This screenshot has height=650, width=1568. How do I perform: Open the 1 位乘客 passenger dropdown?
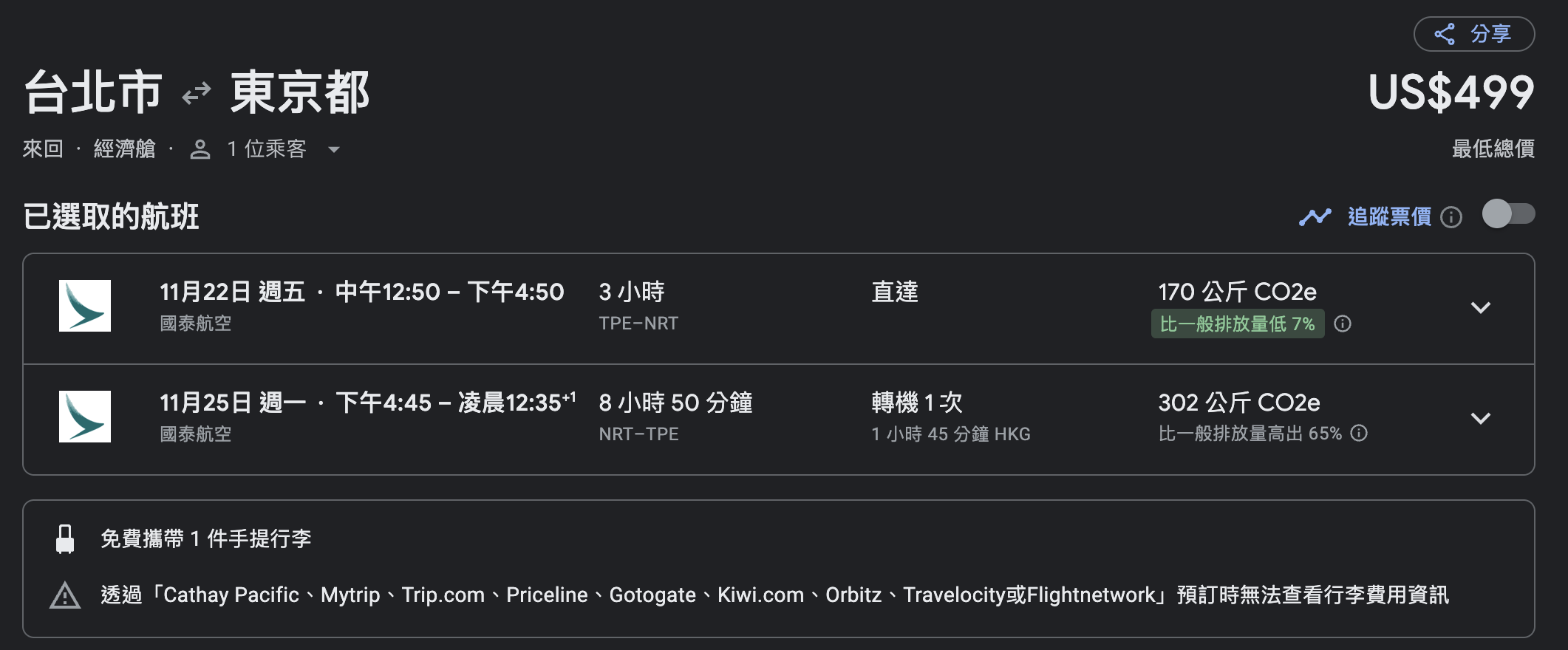[x=268, y=148]
